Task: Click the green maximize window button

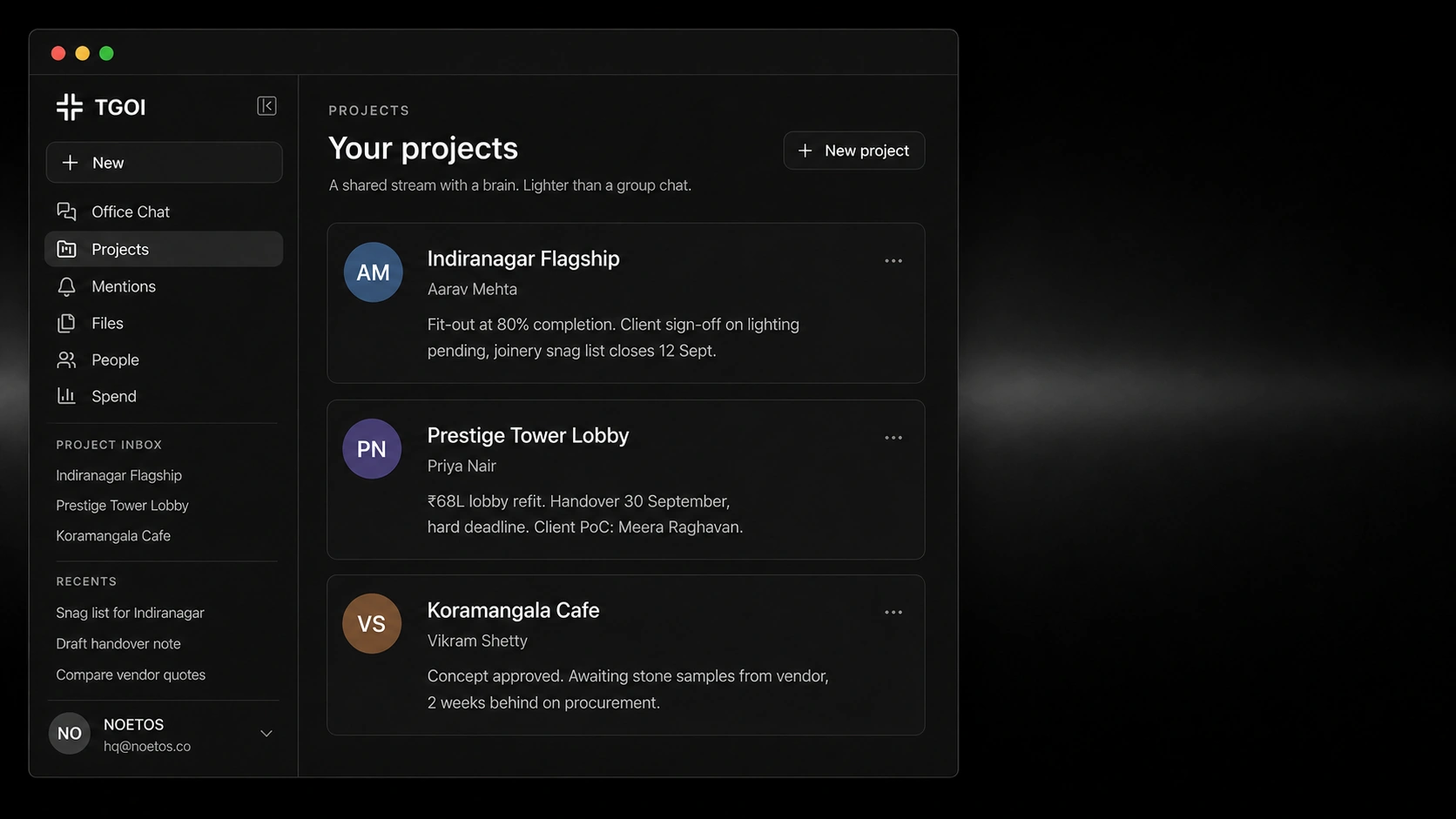Action: (106, 53)
